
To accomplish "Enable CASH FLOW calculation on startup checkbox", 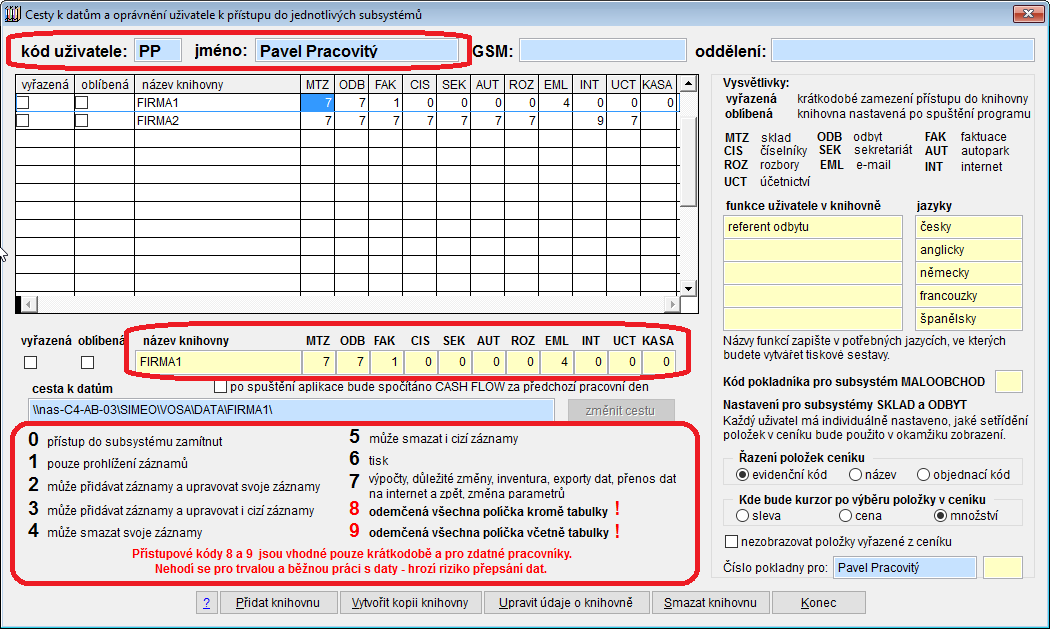I will tap(221, 387).
